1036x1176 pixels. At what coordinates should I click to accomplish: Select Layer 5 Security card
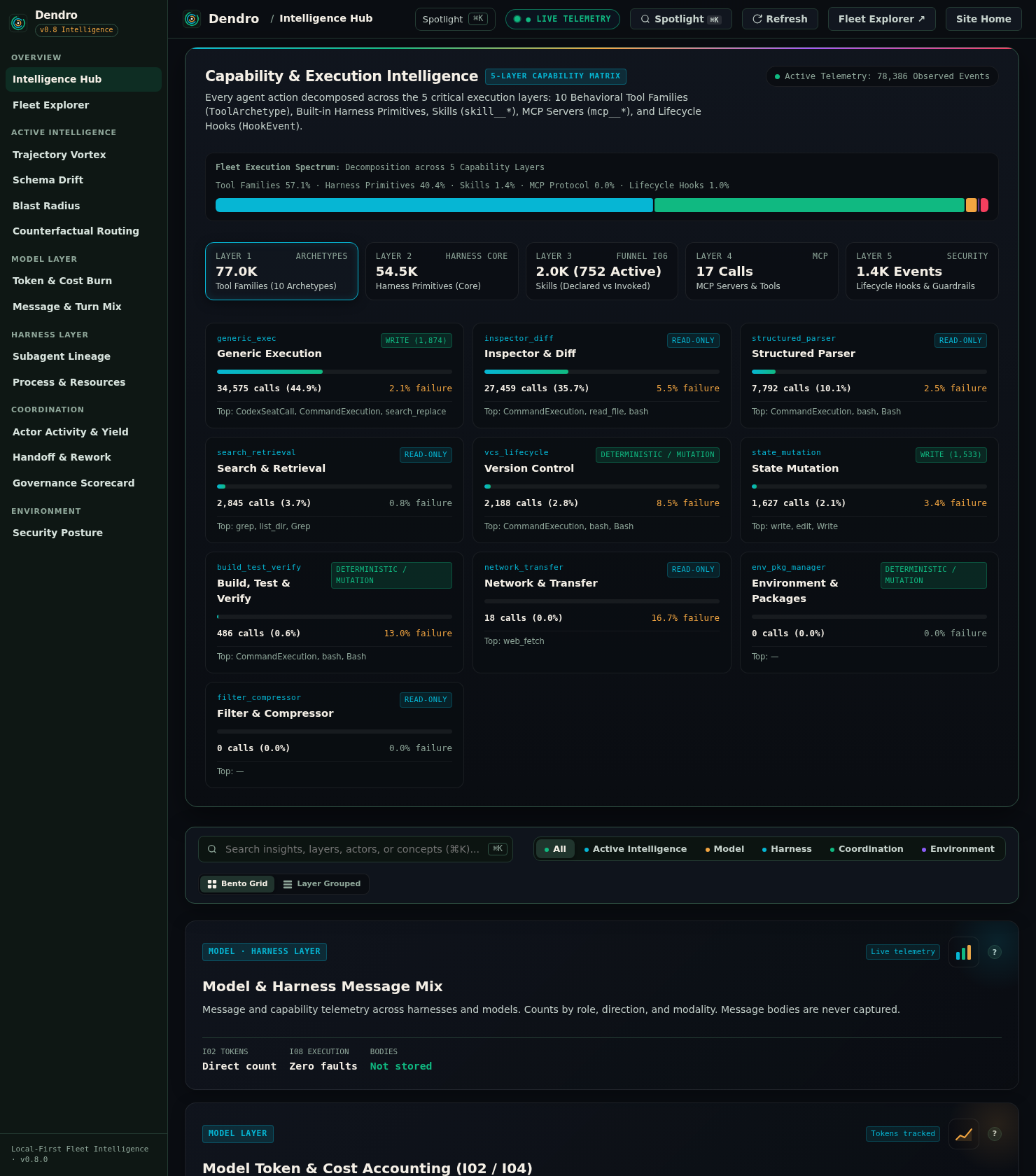(x=922, y=271)
